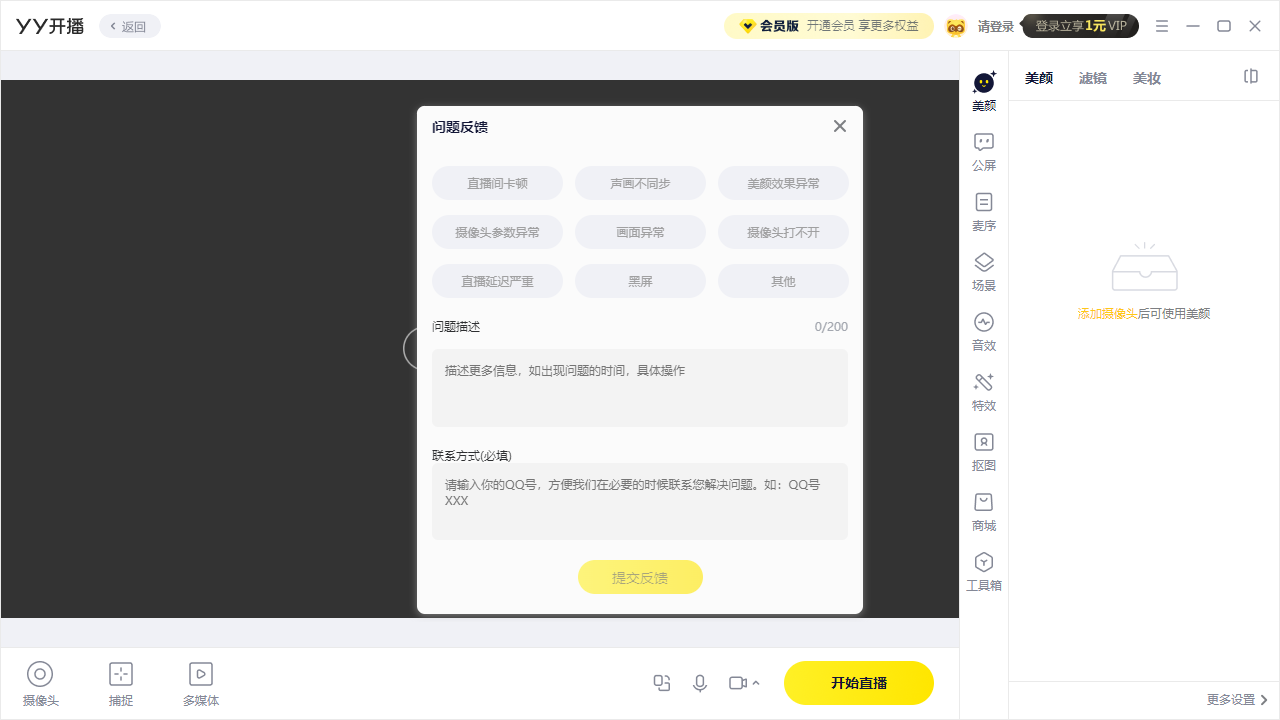
Task: Switch to the 美妆 makeup tab
Action: (x=1146, y=78)
